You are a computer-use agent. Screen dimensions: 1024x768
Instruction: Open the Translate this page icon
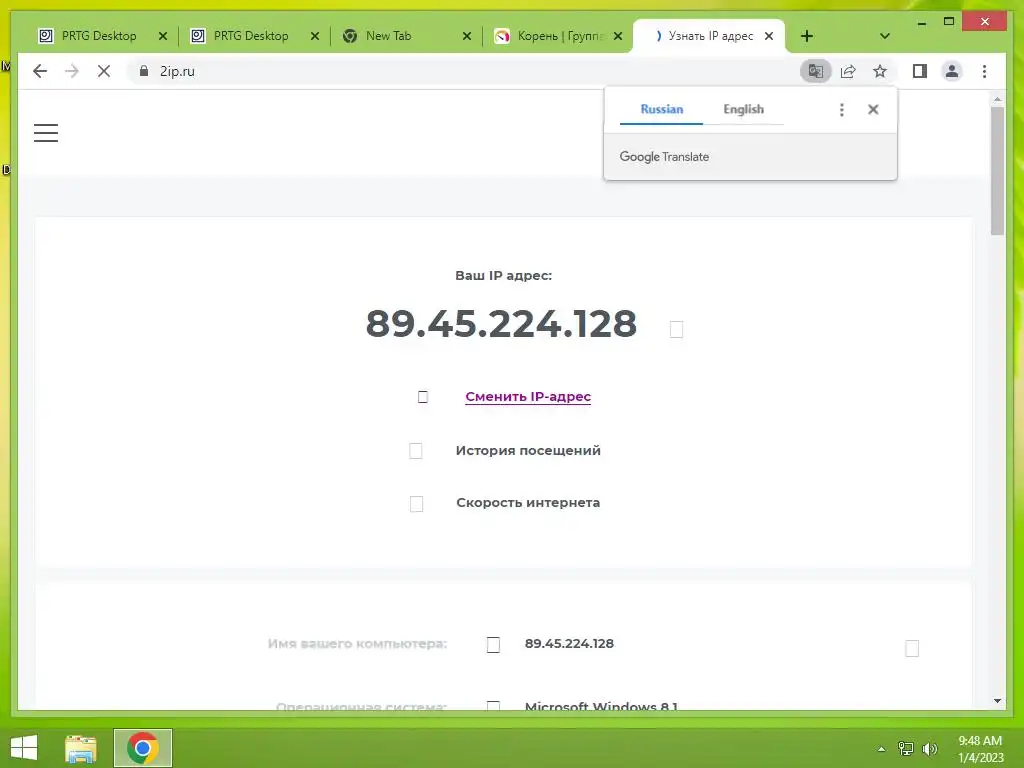815,71
